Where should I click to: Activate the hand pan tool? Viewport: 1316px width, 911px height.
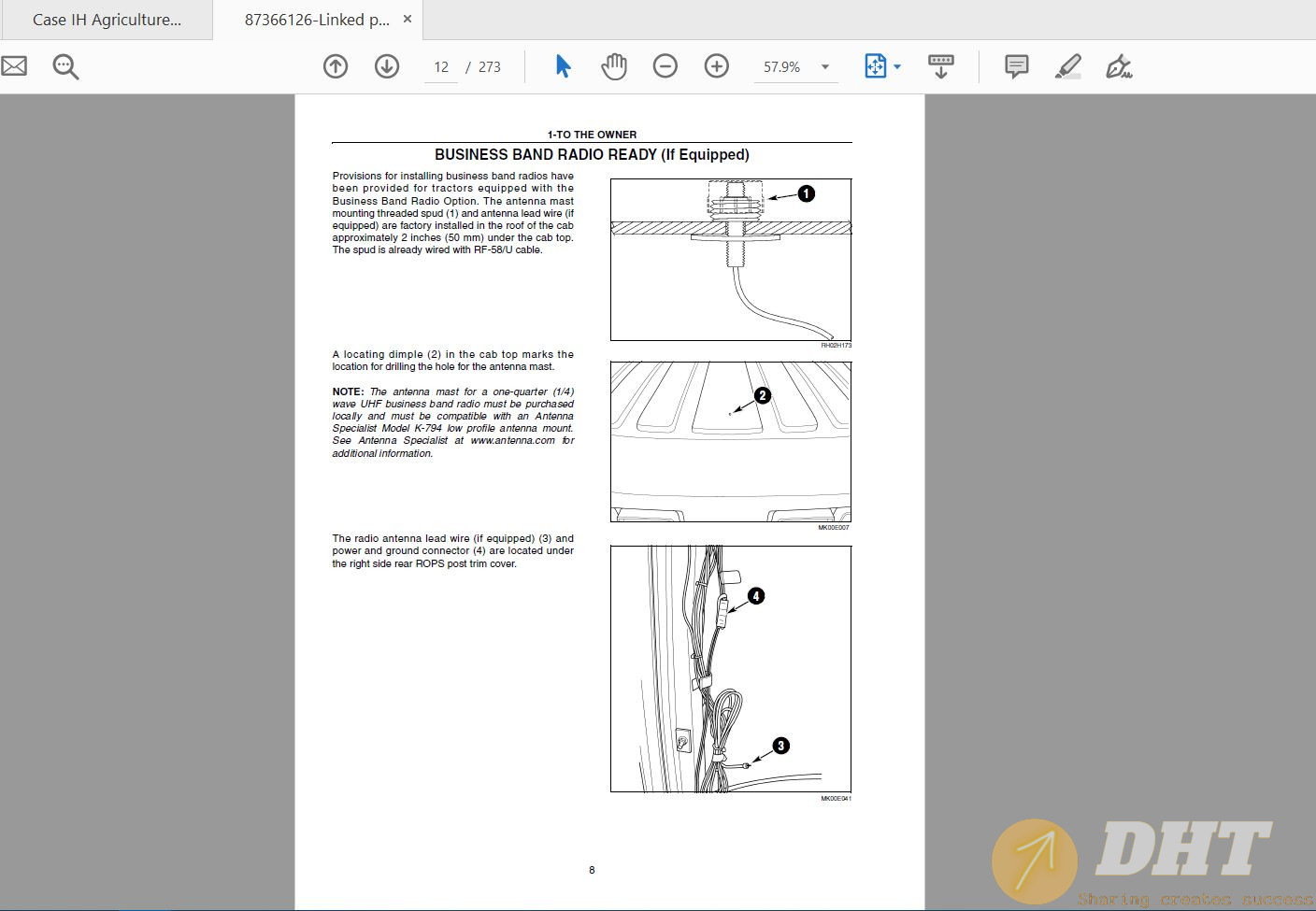coord(614,66)
